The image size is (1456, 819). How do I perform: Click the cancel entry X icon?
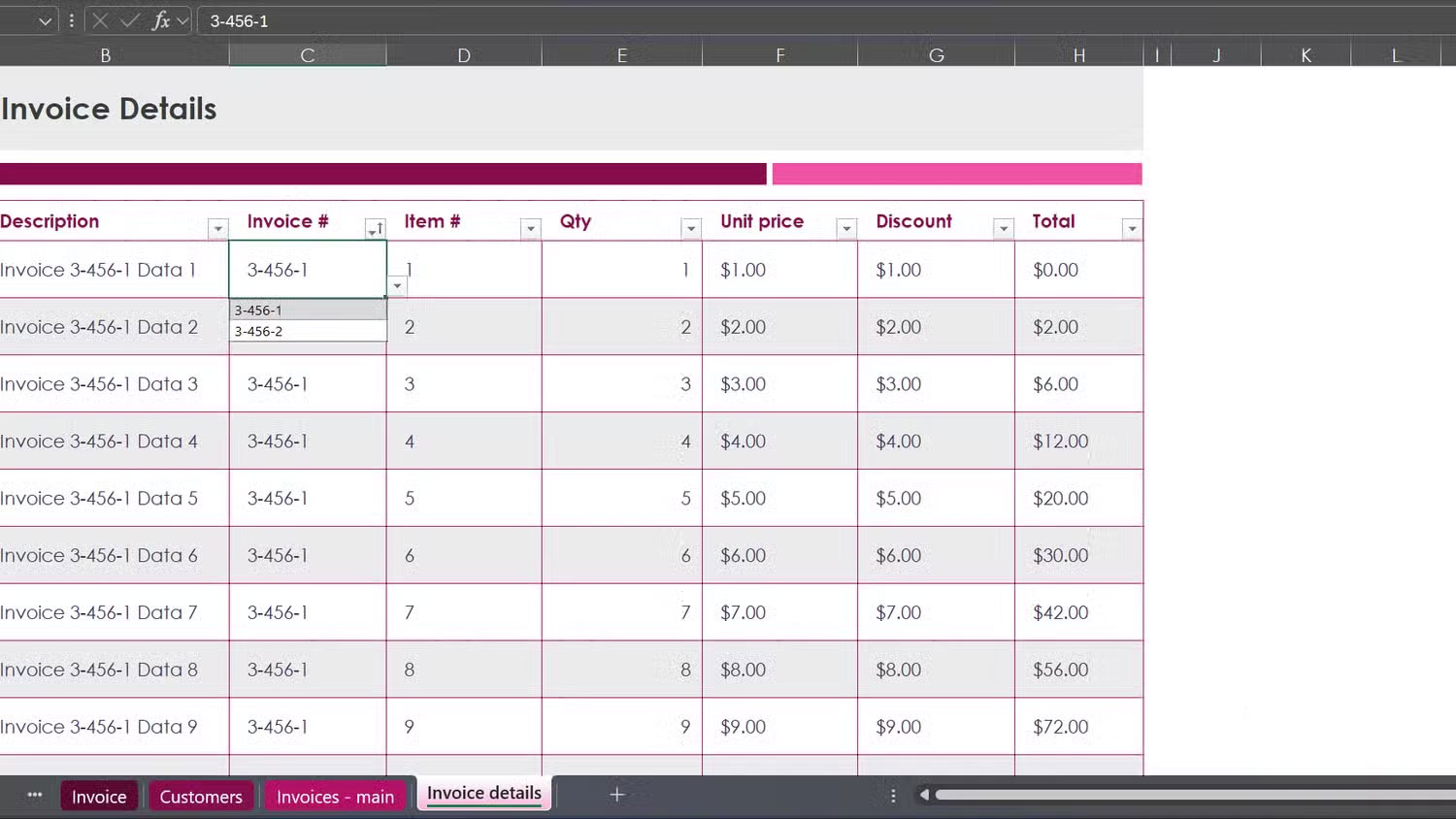pos(100,19)
